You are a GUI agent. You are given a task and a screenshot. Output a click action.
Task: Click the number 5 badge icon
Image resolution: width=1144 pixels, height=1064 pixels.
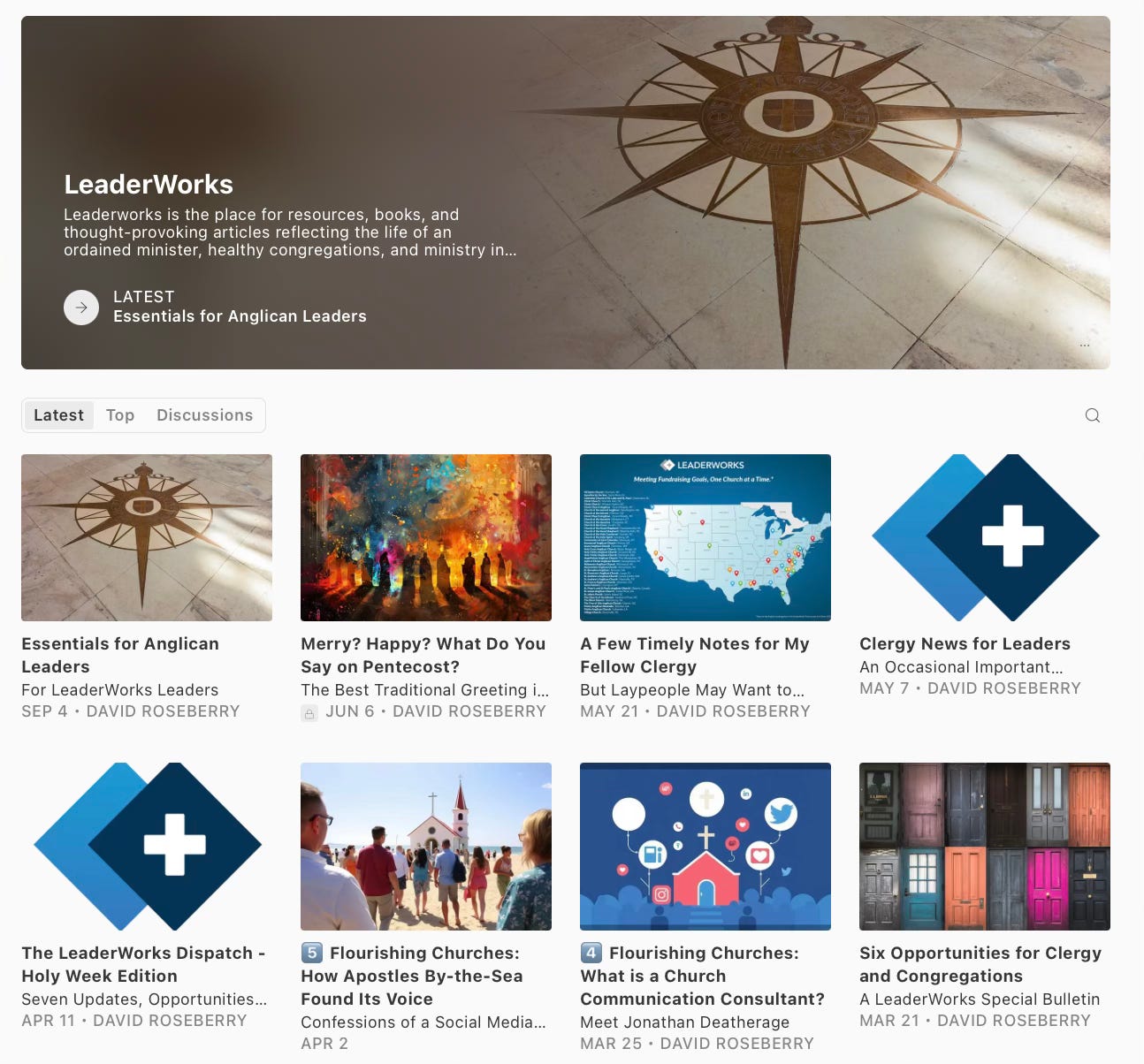point(311,953)
